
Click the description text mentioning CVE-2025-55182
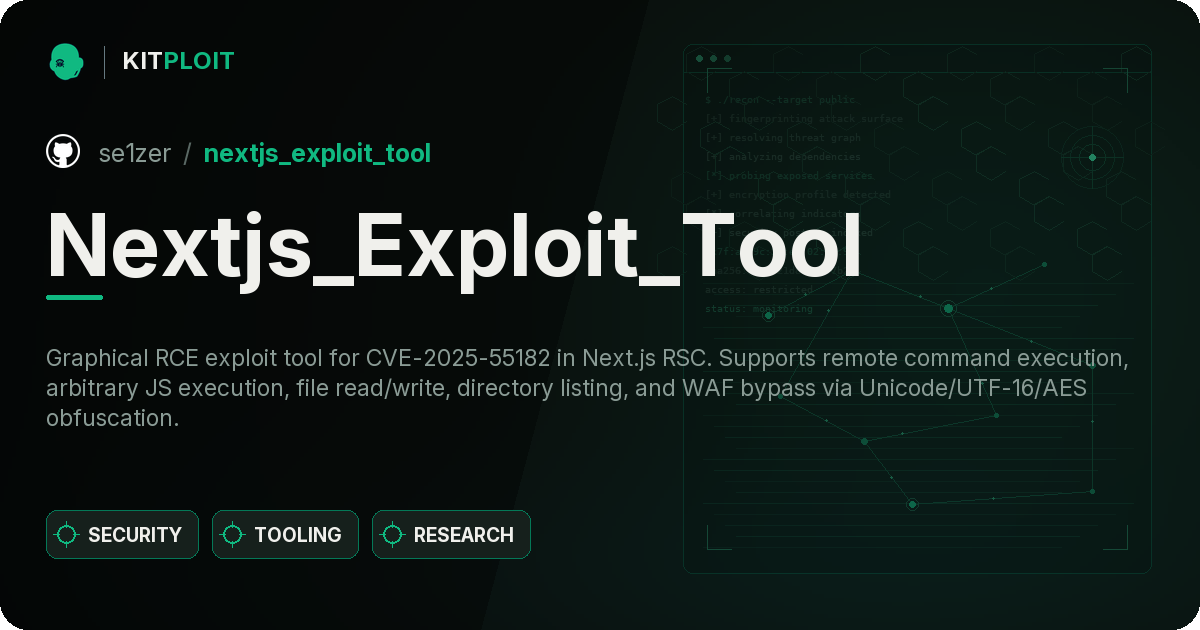588,388
